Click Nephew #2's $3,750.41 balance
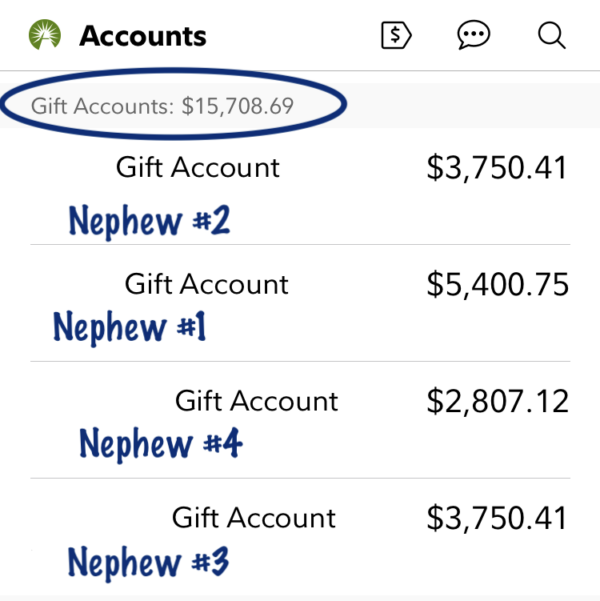Screen dimensions: 600x601 click(x=496, y=167)
